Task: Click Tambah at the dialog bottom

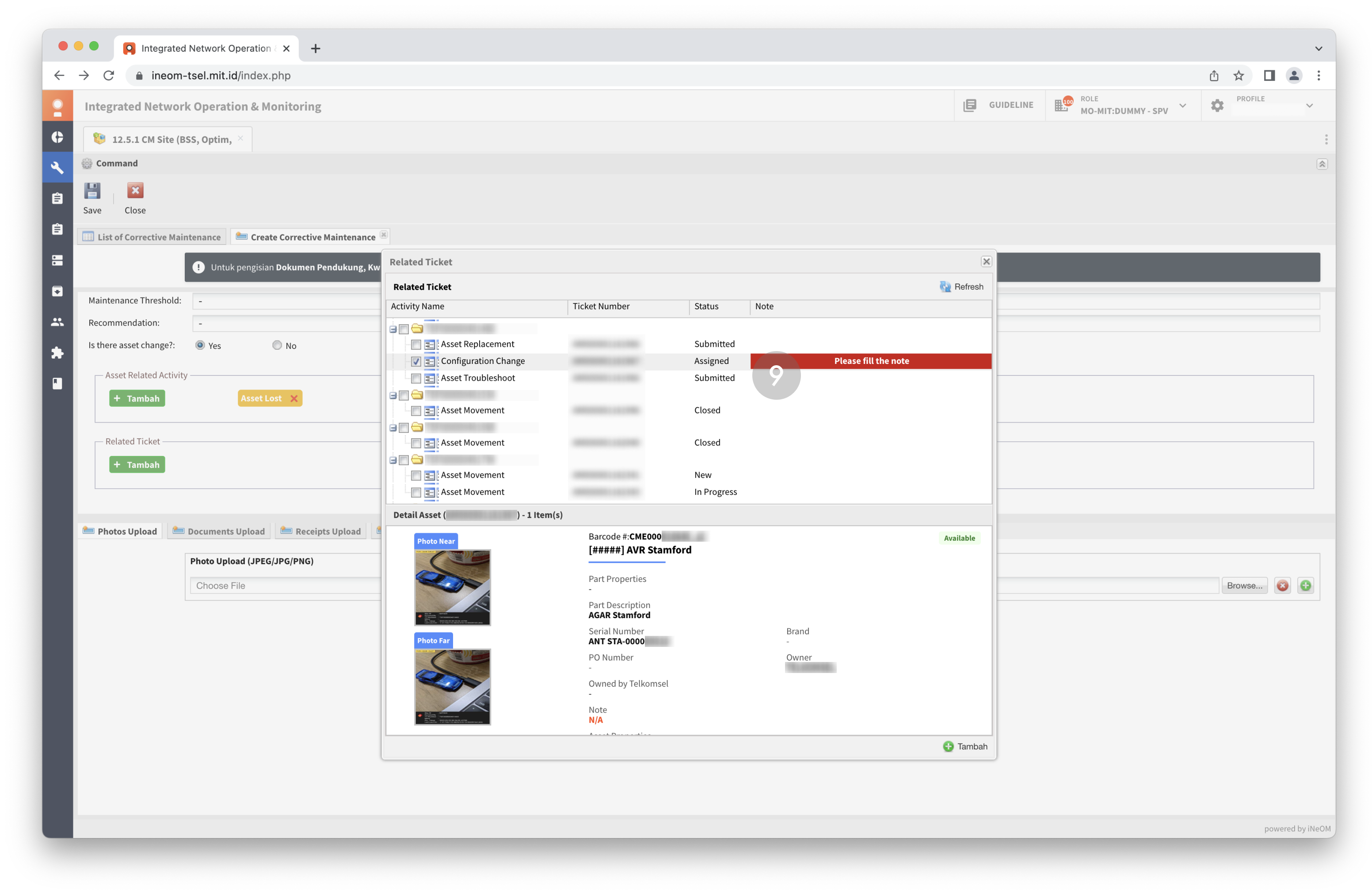Action: point(965,746)
